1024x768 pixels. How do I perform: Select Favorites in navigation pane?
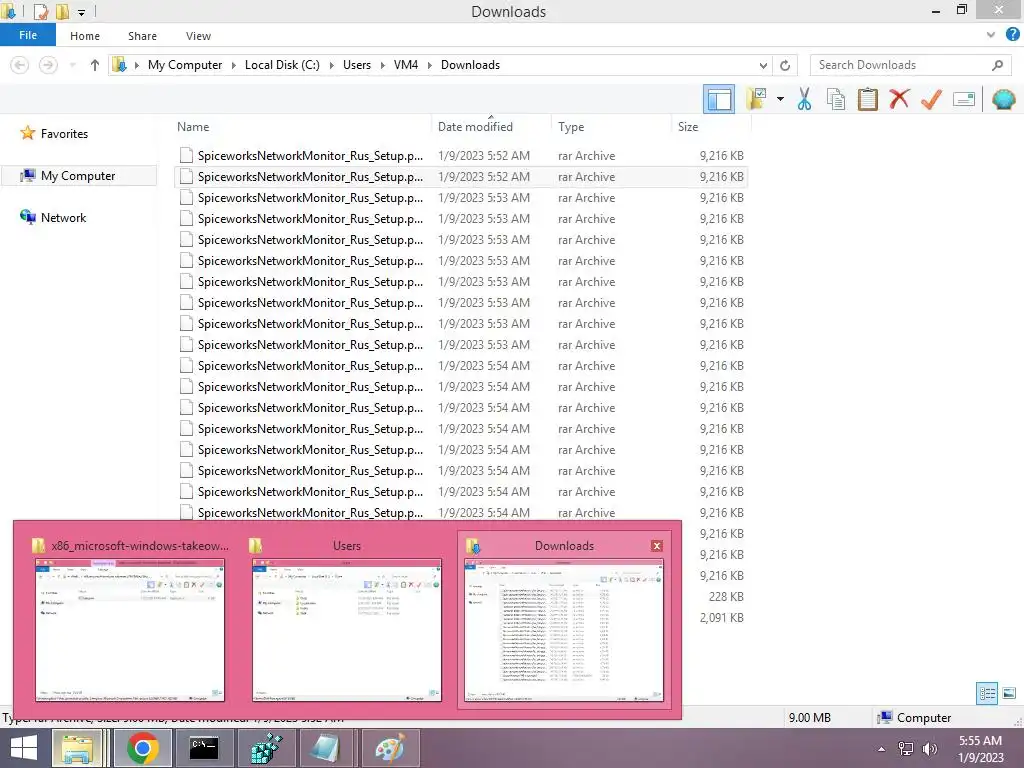[x=64, y=133]
